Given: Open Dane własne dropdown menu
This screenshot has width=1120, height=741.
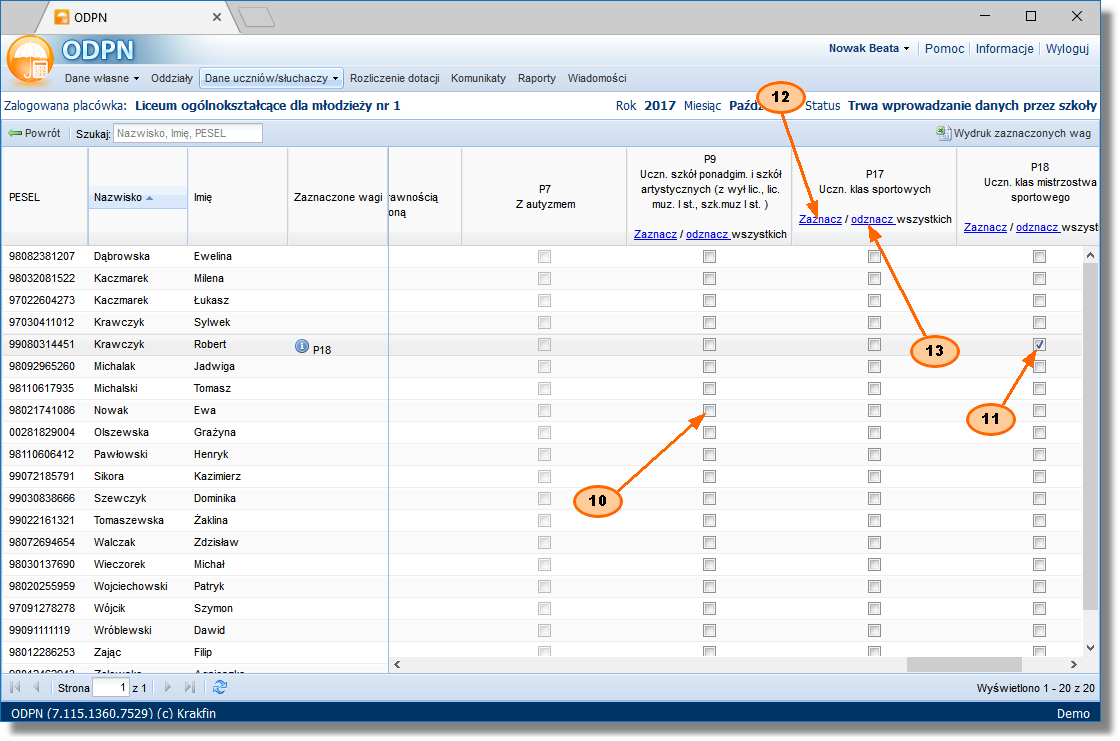Looking at the screenshot, I should (x=101, y=78).
